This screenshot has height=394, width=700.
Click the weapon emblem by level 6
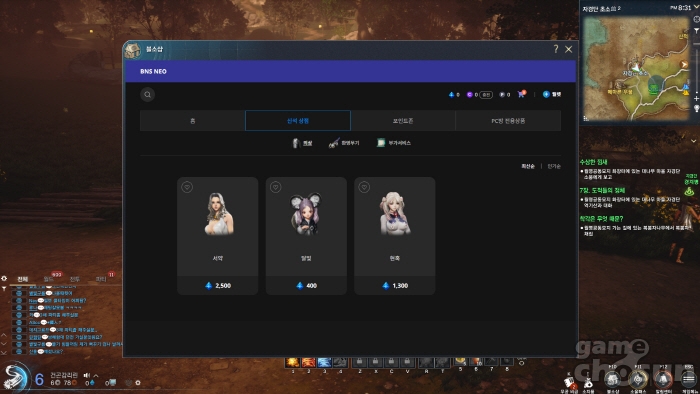tap(16, 377)
